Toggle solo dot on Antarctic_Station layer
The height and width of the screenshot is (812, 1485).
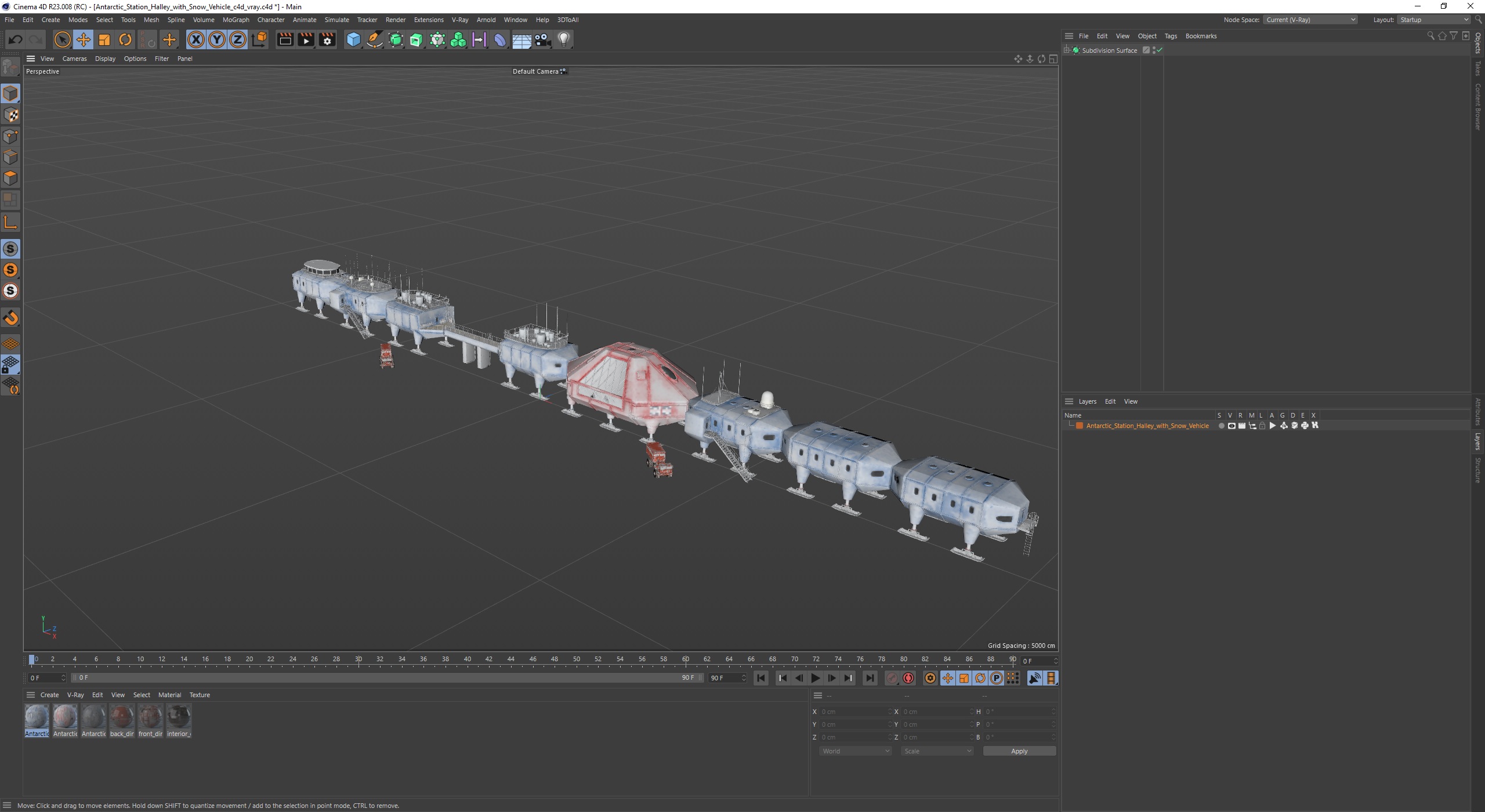[x=1221, y=426]
